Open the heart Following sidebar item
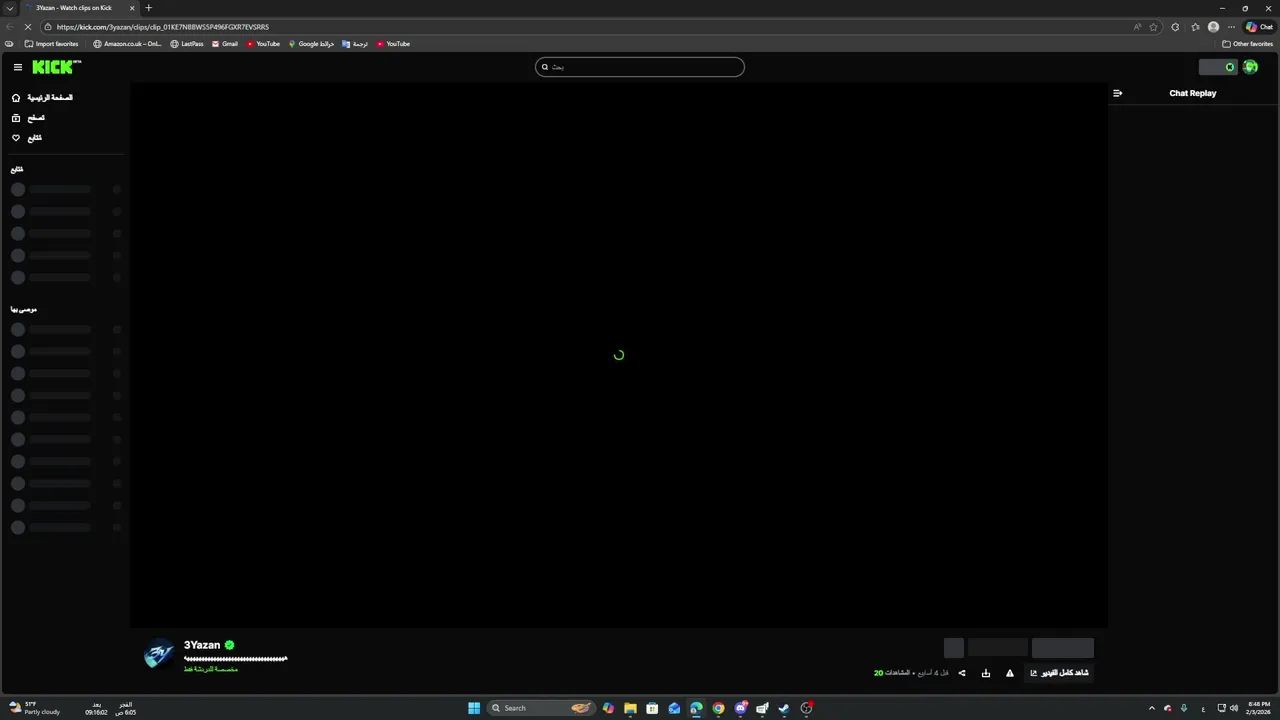Screen dimensions: 1280x720 click(27, 138)
